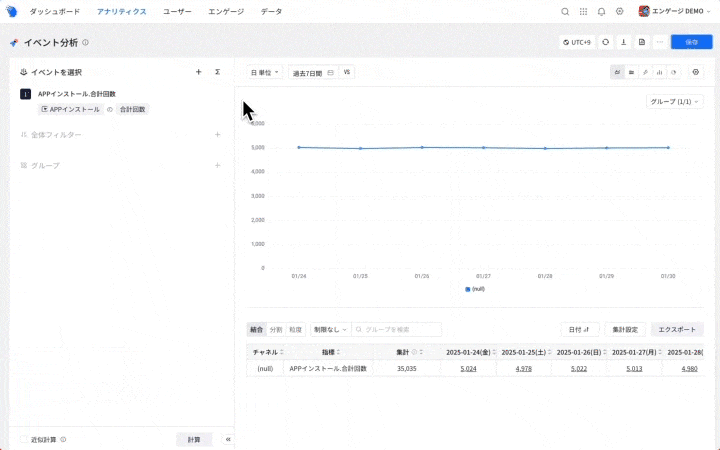Click the document icon beside the more-options button

pyautogui.click(x=642, y=42)
